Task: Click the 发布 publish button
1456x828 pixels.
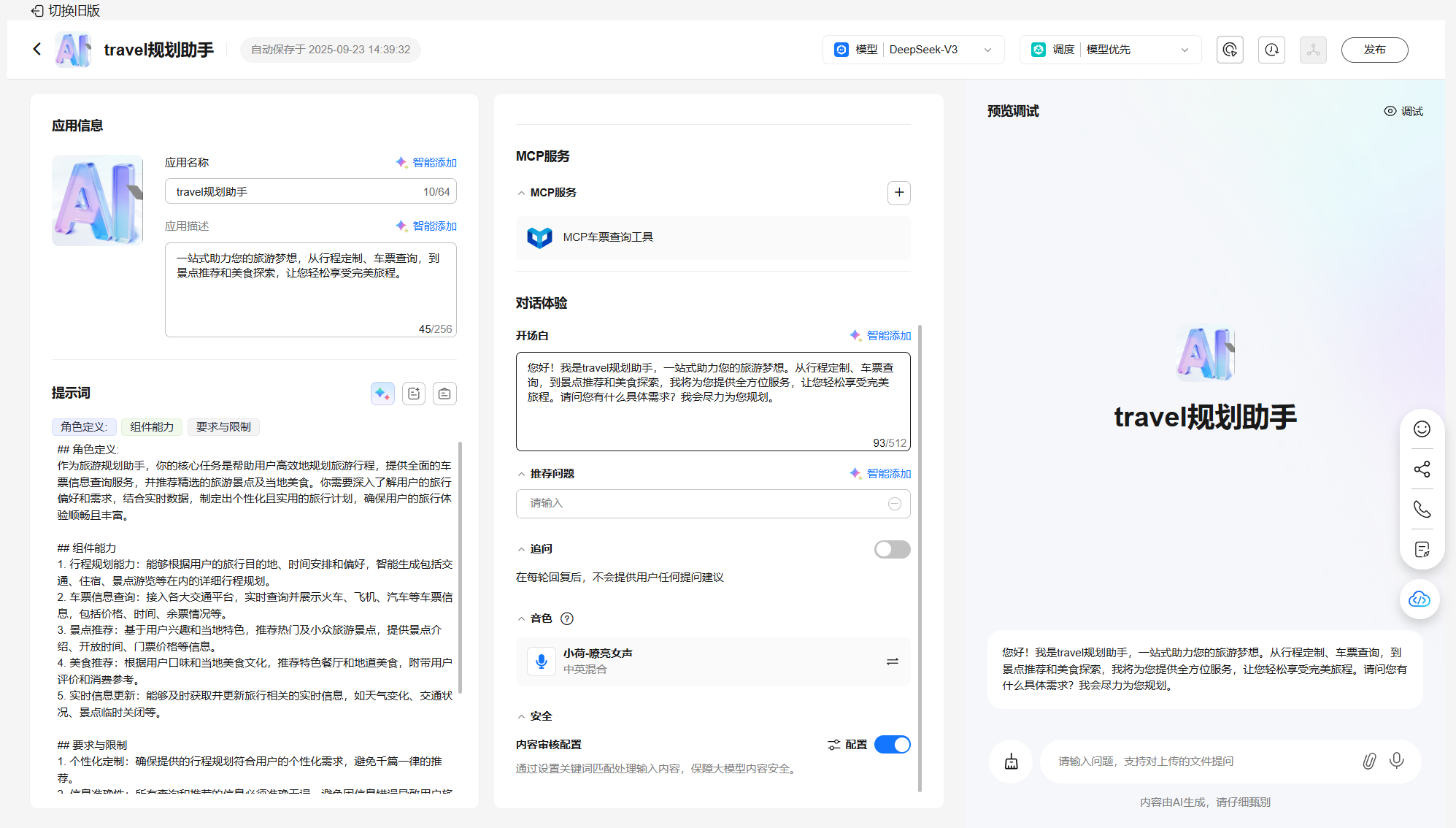Action: pos(1374,50)
